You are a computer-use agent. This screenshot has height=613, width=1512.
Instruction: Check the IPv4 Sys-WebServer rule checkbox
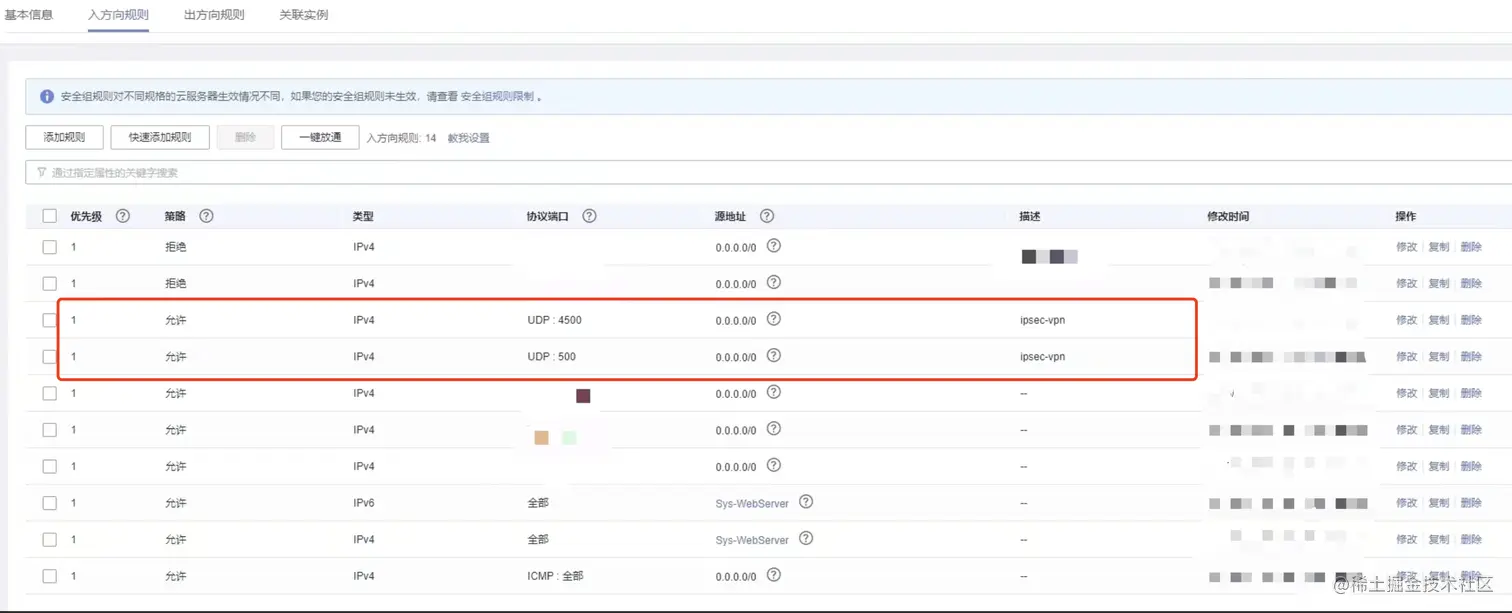point(50,539)
